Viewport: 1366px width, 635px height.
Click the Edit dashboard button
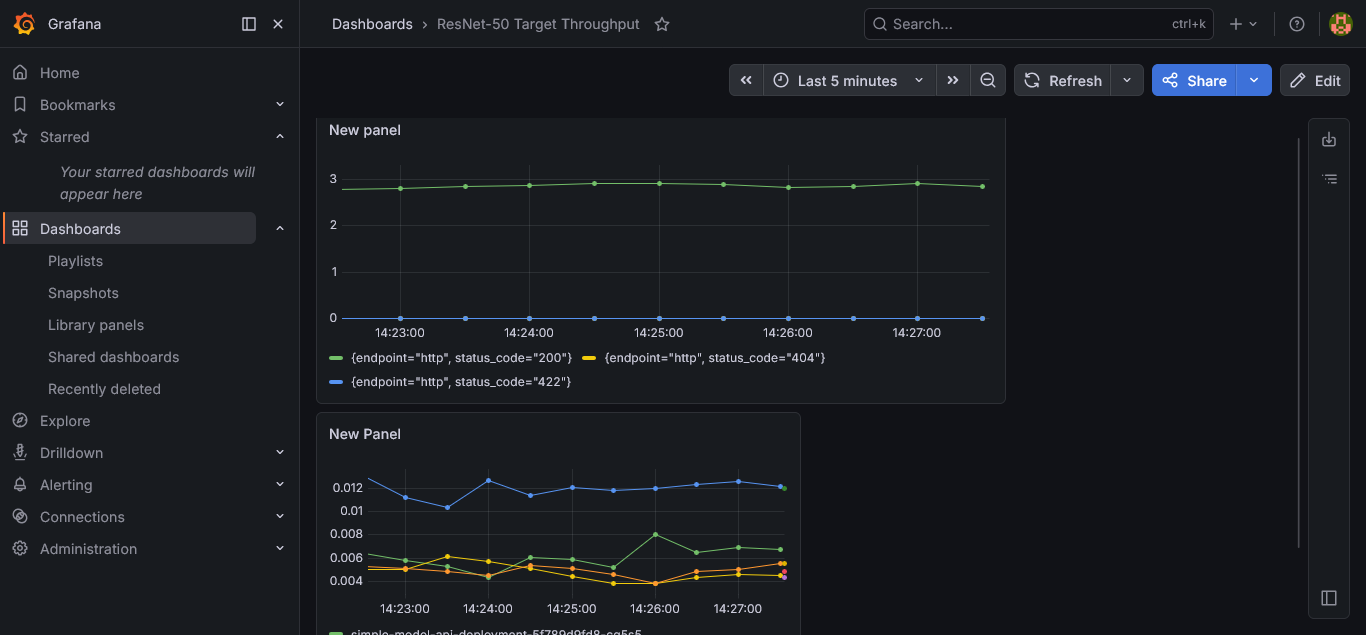click(x=1315, y=81)
